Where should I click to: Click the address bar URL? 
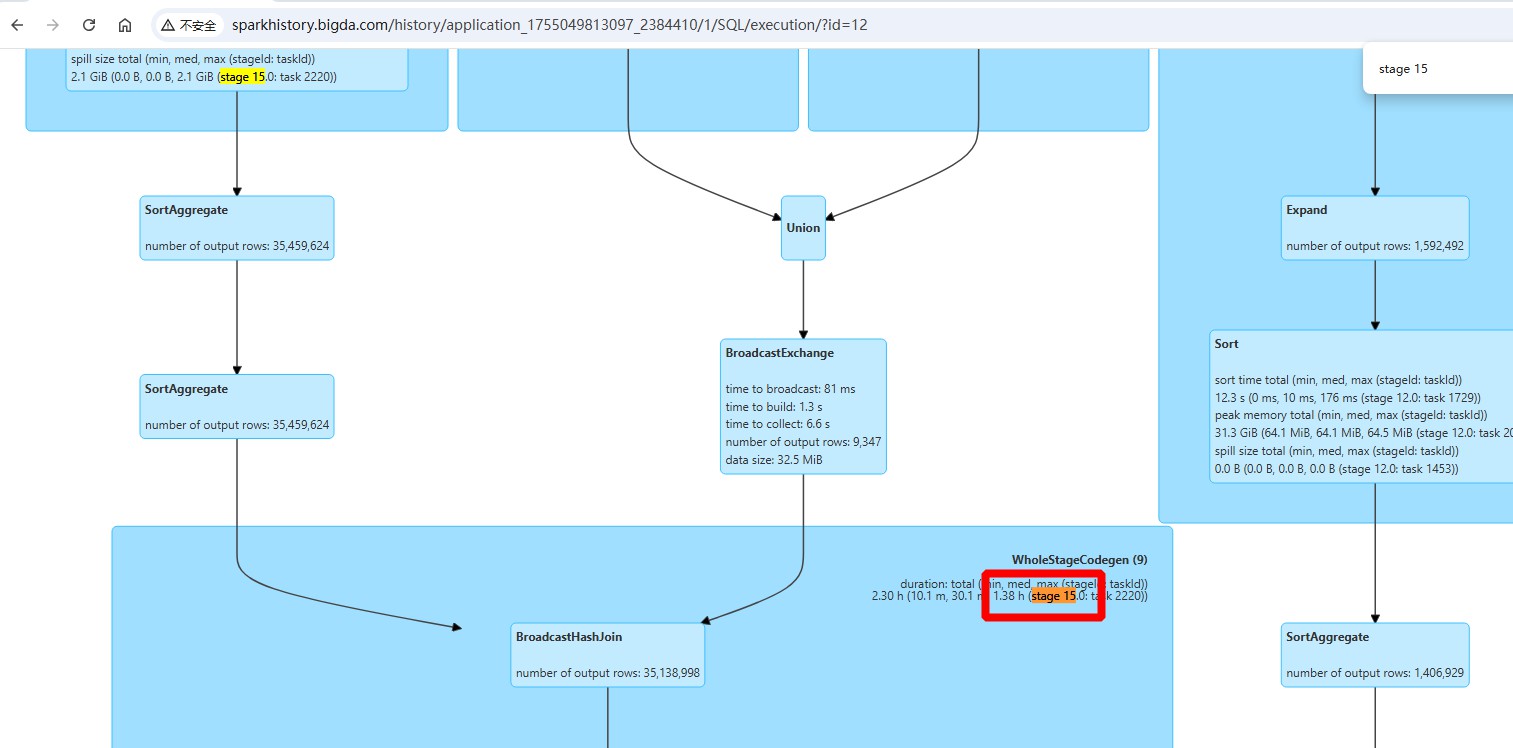click(x=549, y=25)
